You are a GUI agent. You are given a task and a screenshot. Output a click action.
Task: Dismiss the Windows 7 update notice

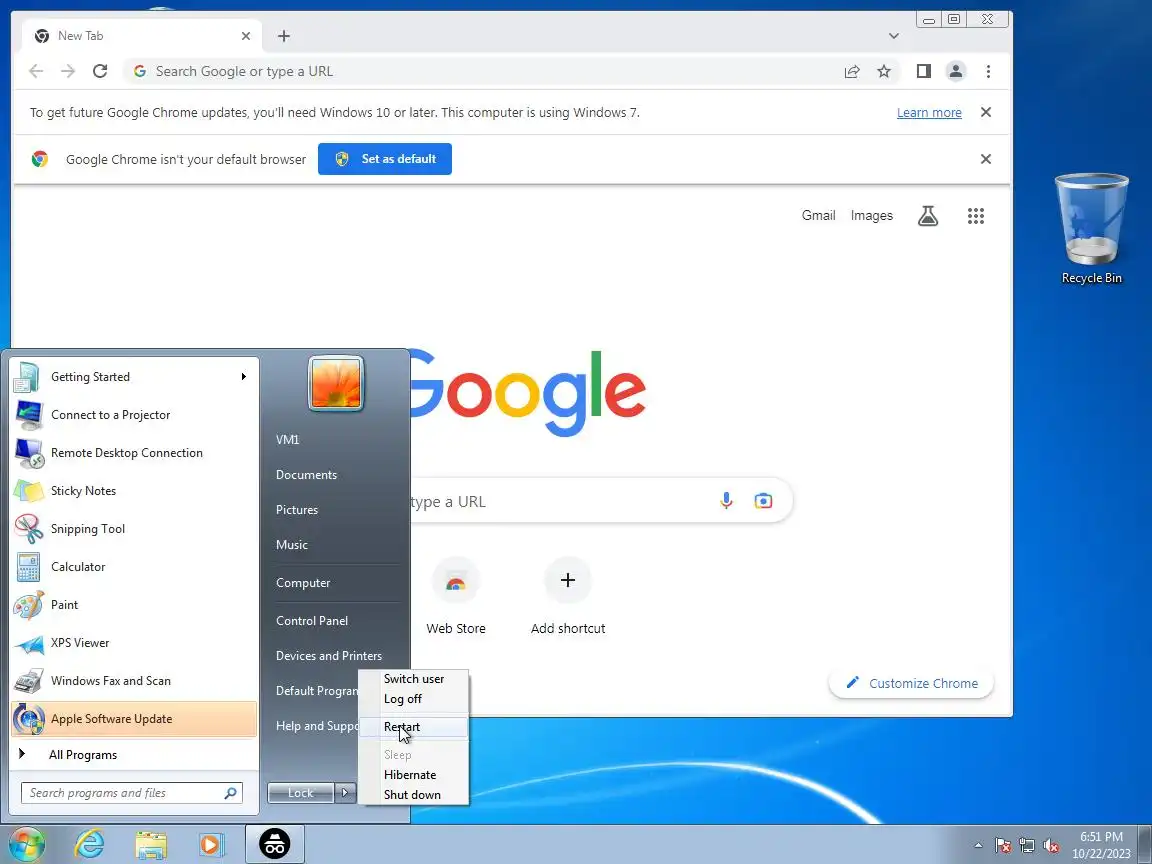tap(986, 112)
